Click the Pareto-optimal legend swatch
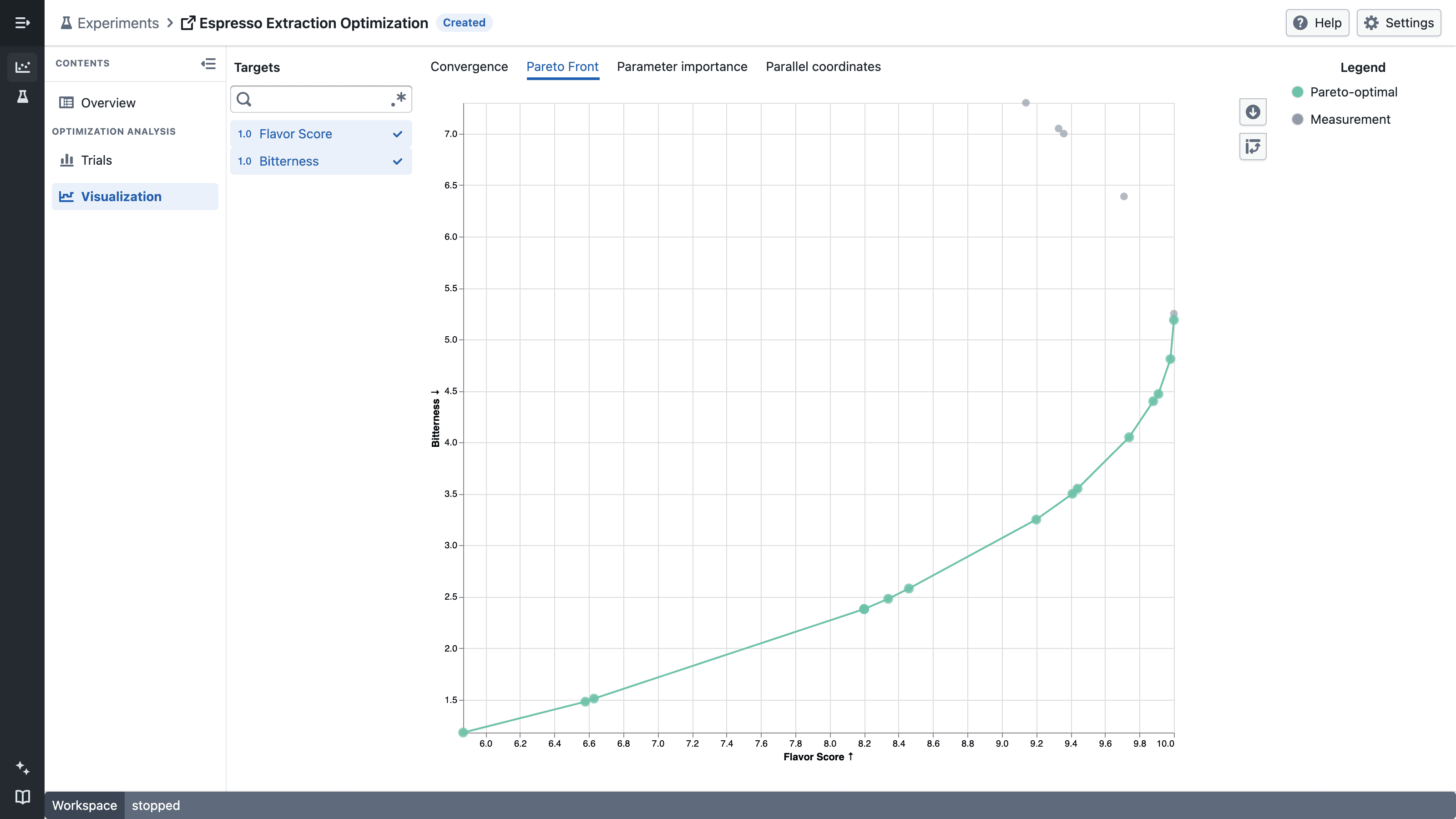Screen dimensions: 1456x819 click(x=1298, y=92)
